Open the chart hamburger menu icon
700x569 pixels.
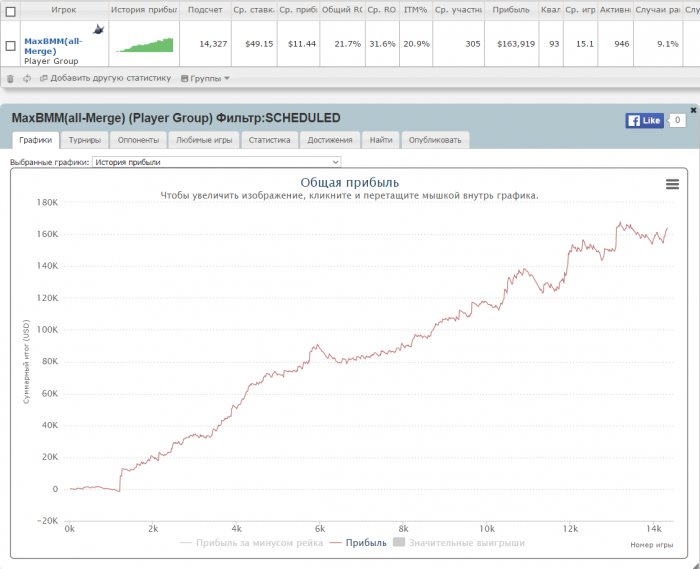(672, 184)
